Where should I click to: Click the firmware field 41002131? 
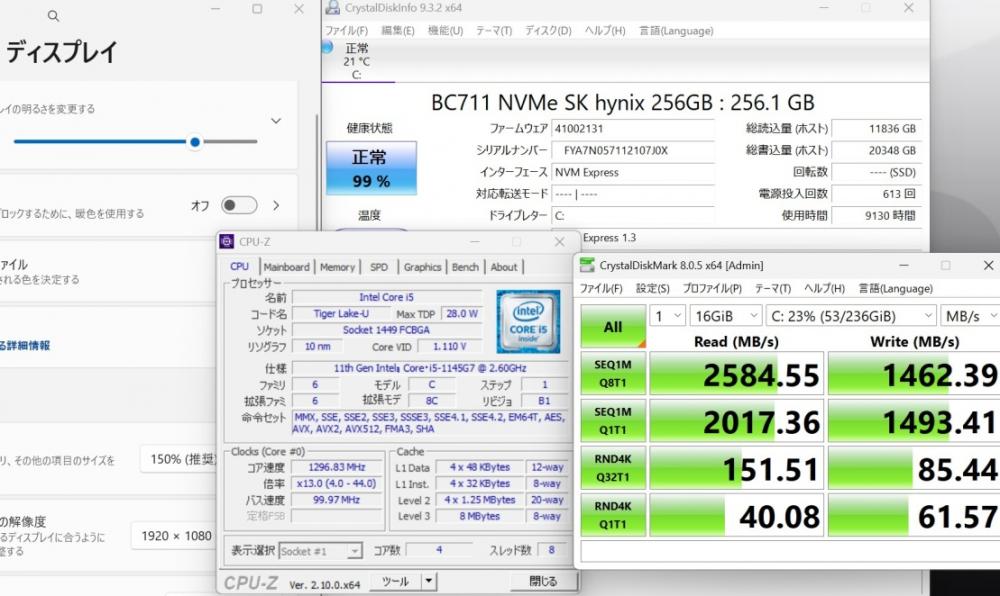(x=633, y=128)
